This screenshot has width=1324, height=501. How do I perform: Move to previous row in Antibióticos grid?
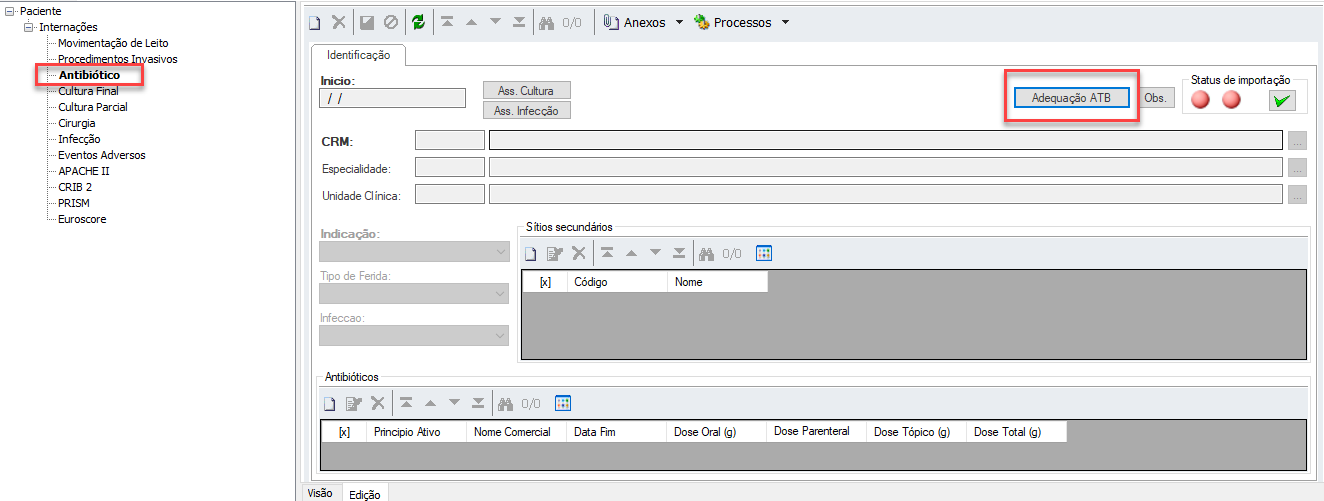430,403
